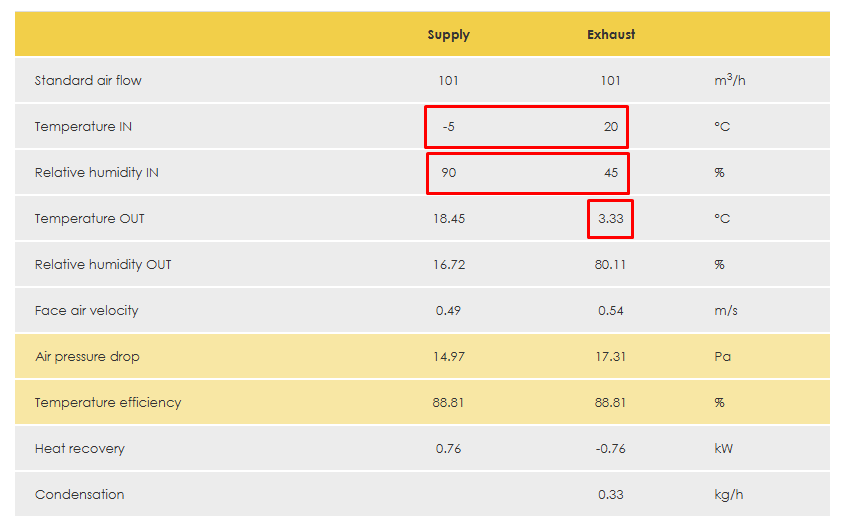The image size is (842, 526).
Task: Select the Exhaust Temperature IN value 20
Action: (x=610, y=127)
